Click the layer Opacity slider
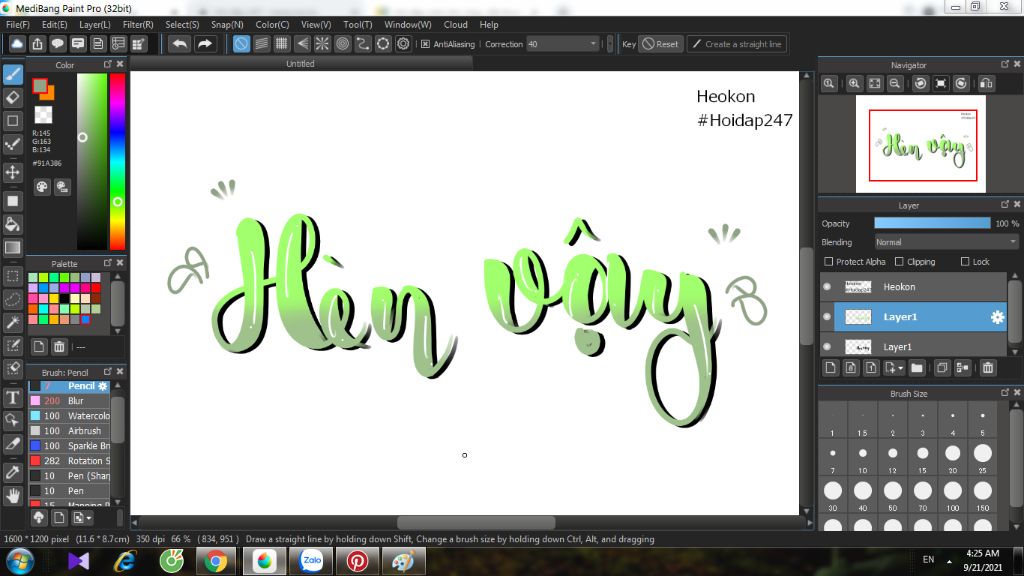Image resolution: width=1024 pixels, height=576 pixels. (x=932, y=223)
